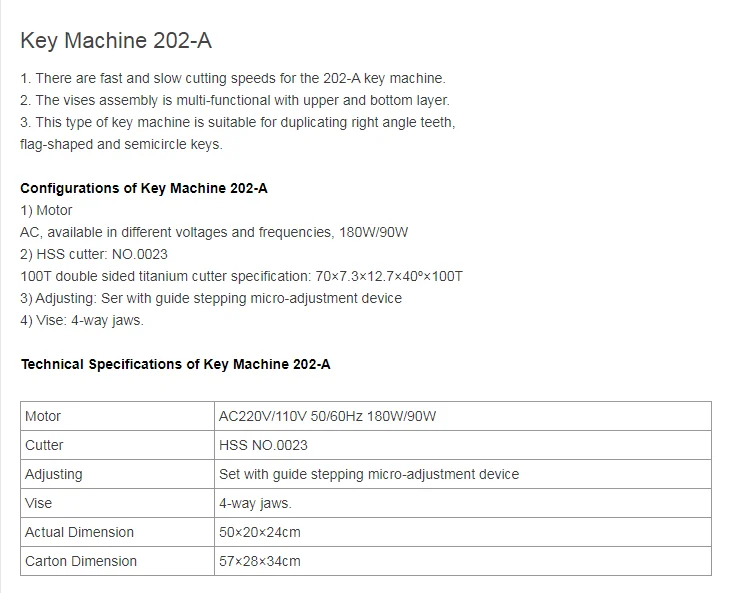
Task: Click the '4) Vise: 4-way jaws' line
Action: [x=82, y=320]
